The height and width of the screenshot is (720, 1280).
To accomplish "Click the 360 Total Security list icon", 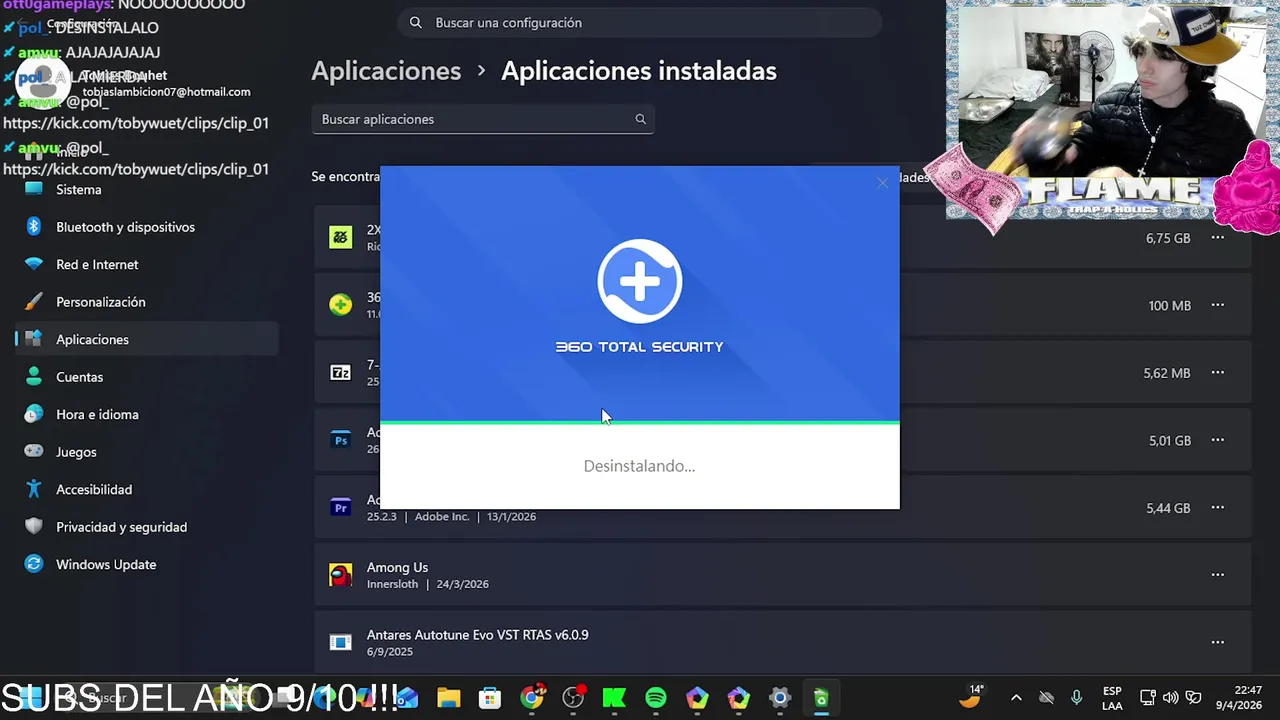I will 341,305.
